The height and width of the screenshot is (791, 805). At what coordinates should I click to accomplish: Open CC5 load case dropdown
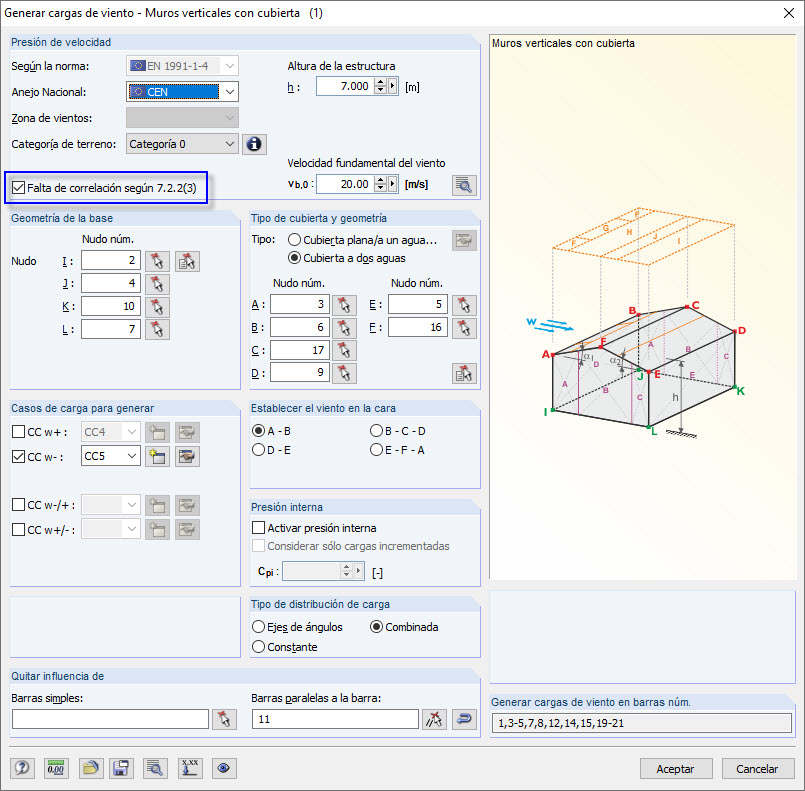click(132, 456)
